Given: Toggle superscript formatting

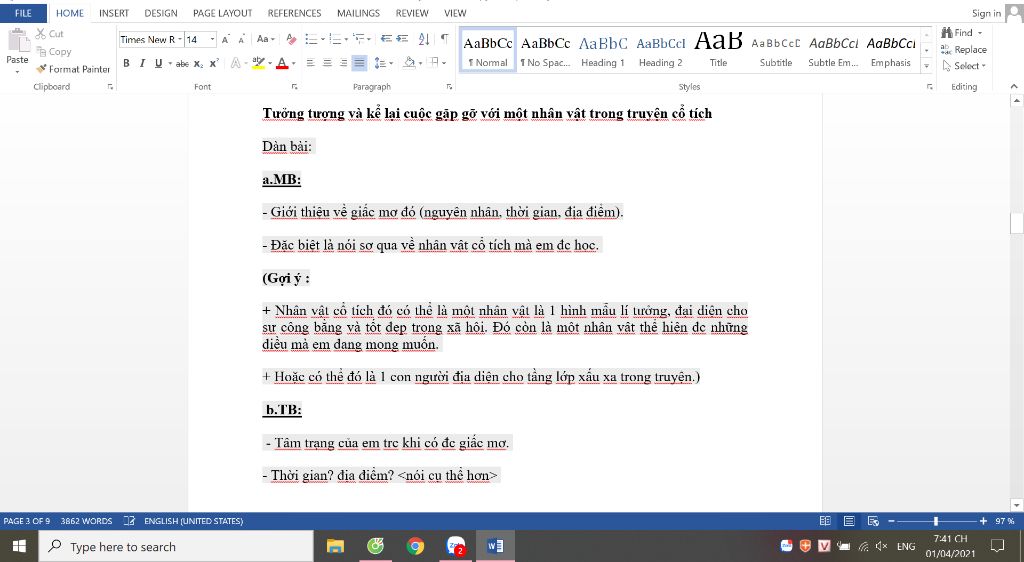Looking at the screenshot, I should 214,63.
